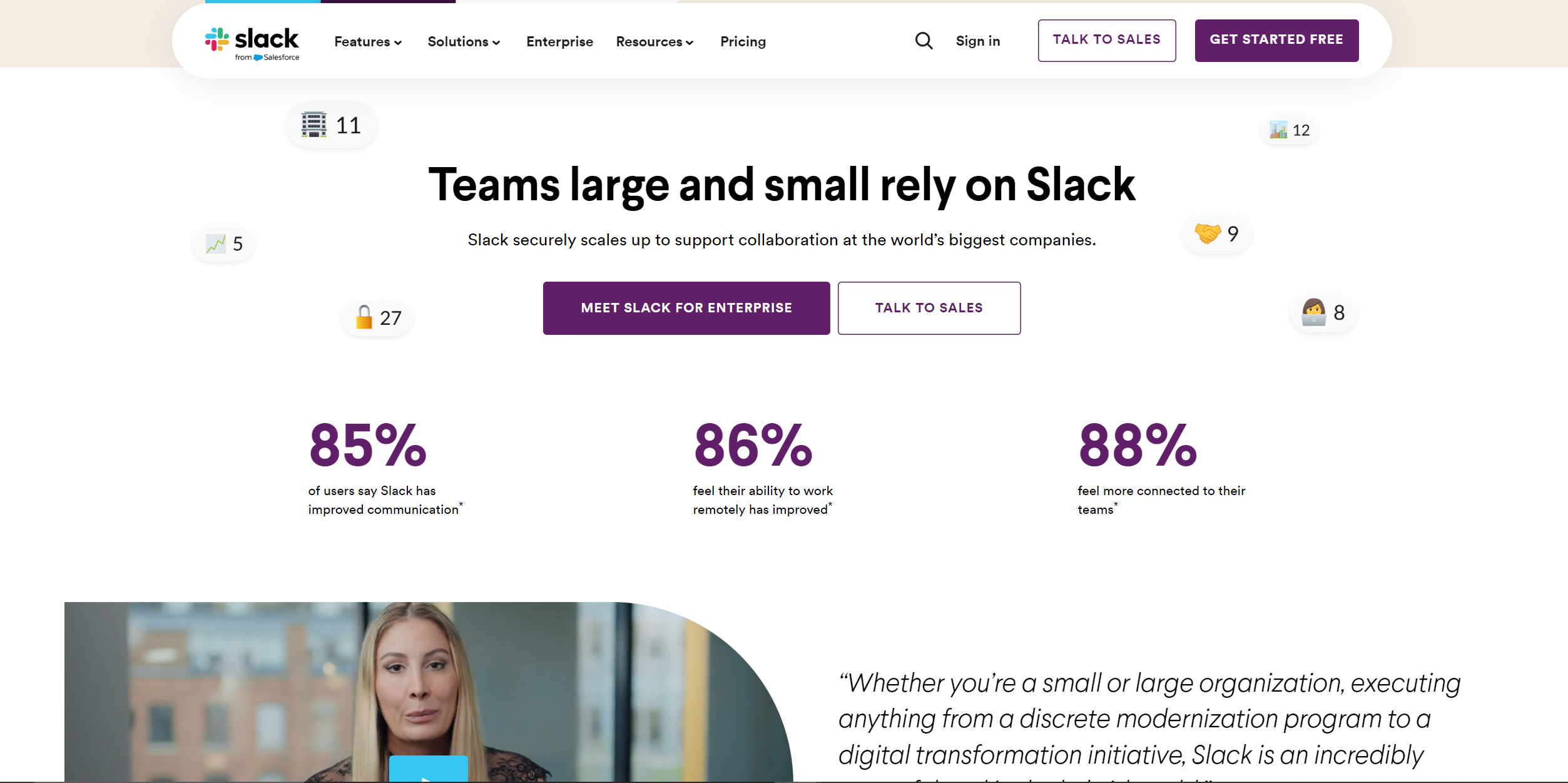The width and height of the screenshot is (1568, 783).
Task: Click the office building emoji badge 11
Action: click(x=332, y=125)
